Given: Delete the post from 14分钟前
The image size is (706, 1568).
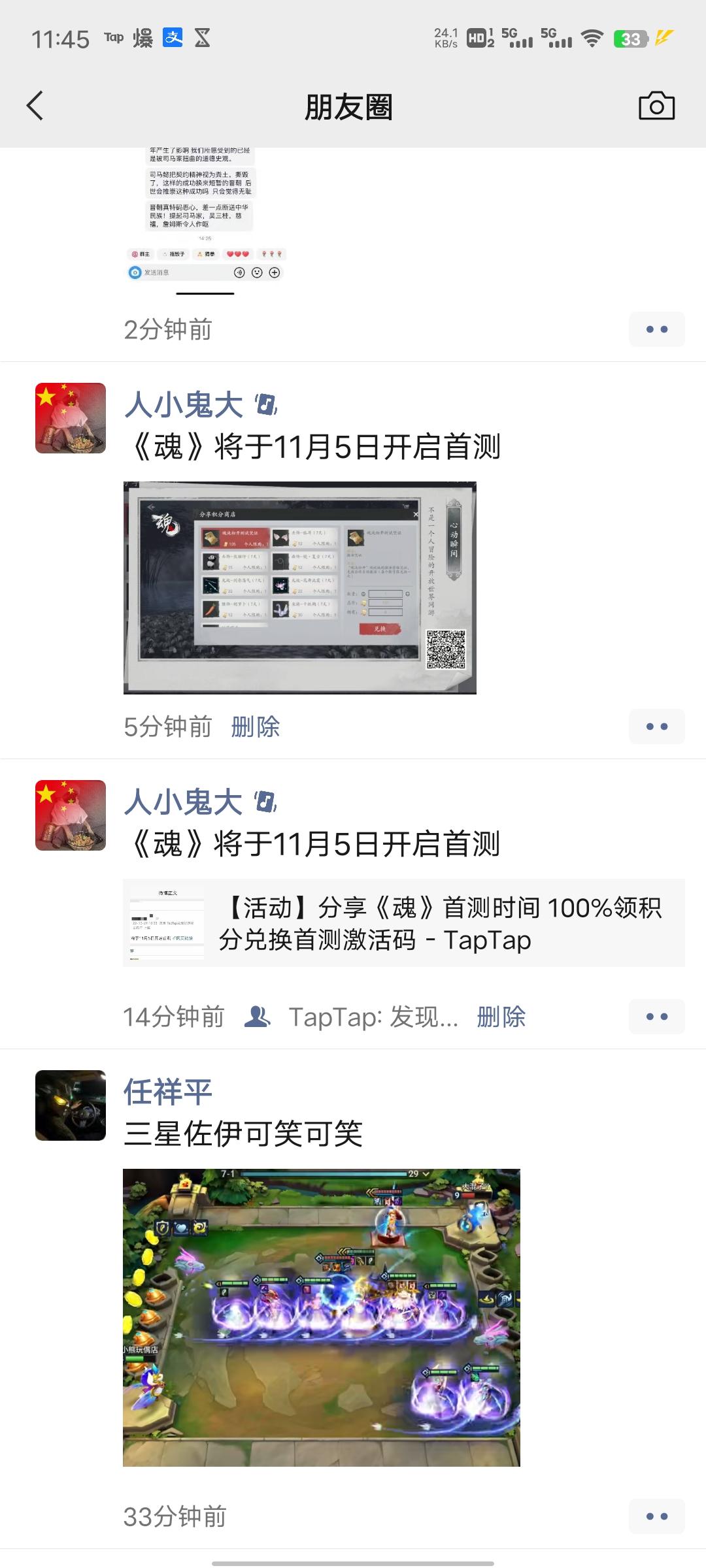Looking at the screenshot, I should [x=501, y=1017].
